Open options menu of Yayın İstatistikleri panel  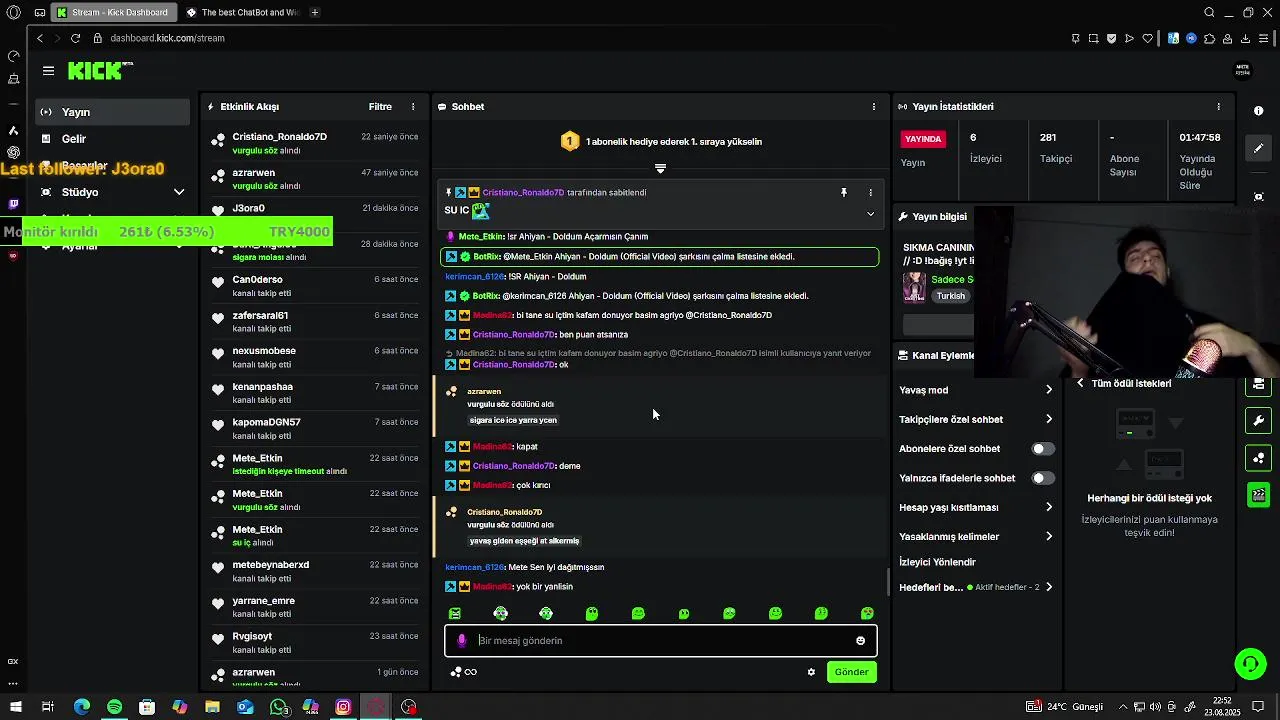1218,106
